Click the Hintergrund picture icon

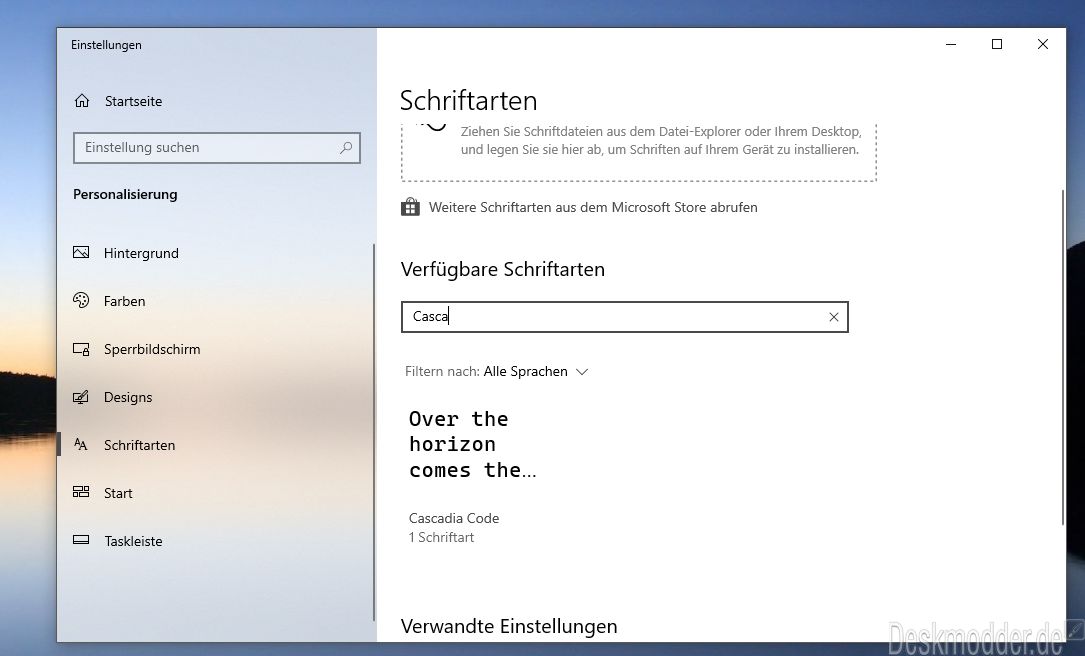tap(81, 253)
